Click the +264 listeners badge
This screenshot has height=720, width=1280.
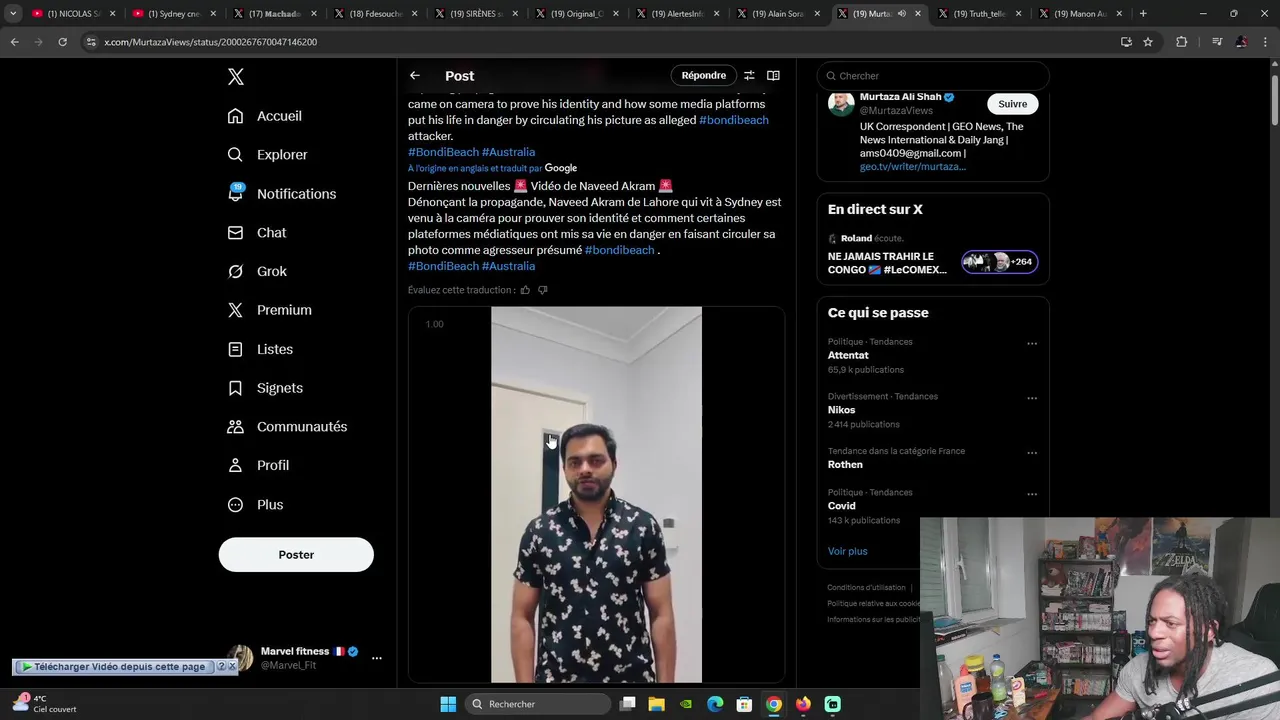pos(1000,262)
